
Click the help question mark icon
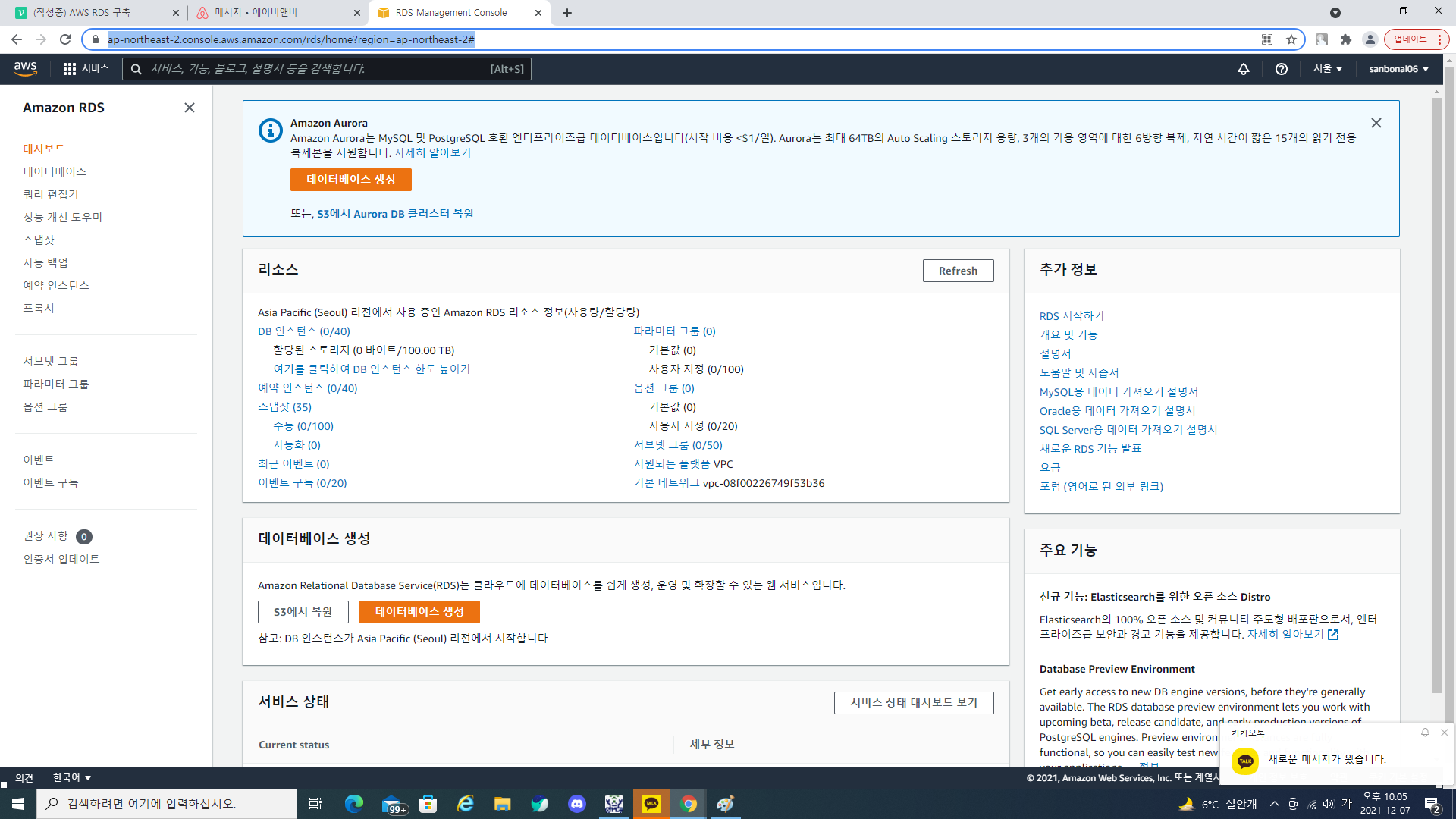(x=1282, y=69)
